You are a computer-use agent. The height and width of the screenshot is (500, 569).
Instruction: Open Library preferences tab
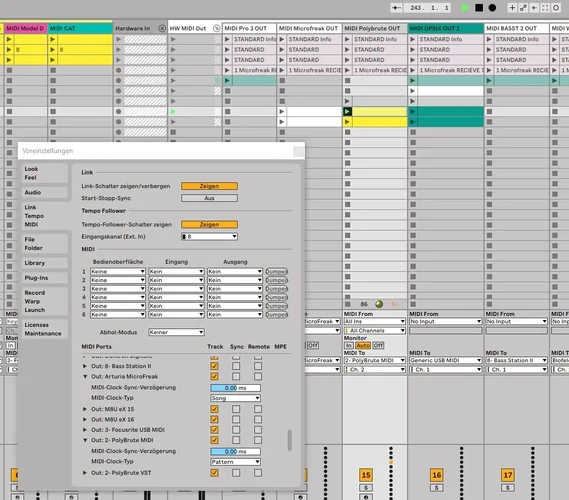pyautogui.click(x=44, y=263)
